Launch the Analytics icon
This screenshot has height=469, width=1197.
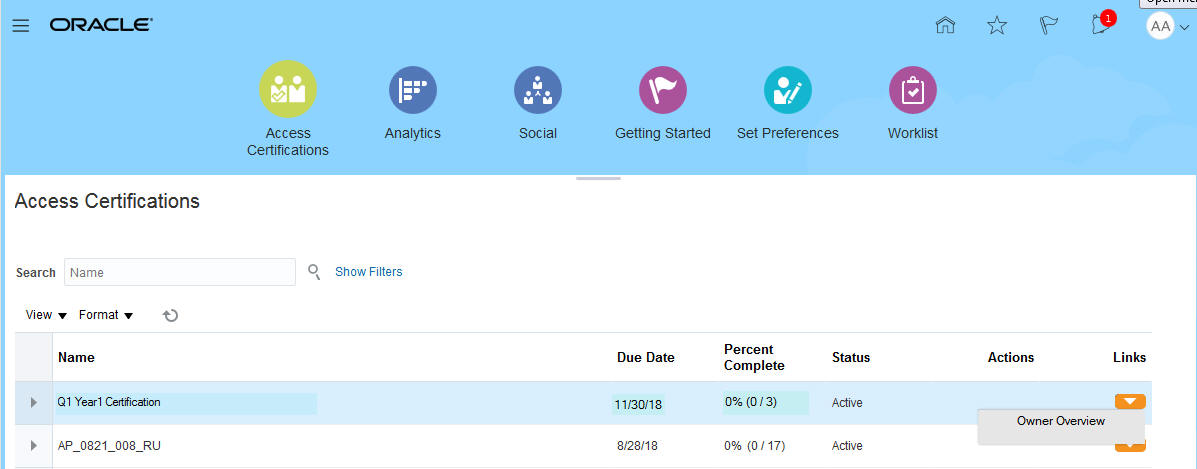tap(412, 90)
